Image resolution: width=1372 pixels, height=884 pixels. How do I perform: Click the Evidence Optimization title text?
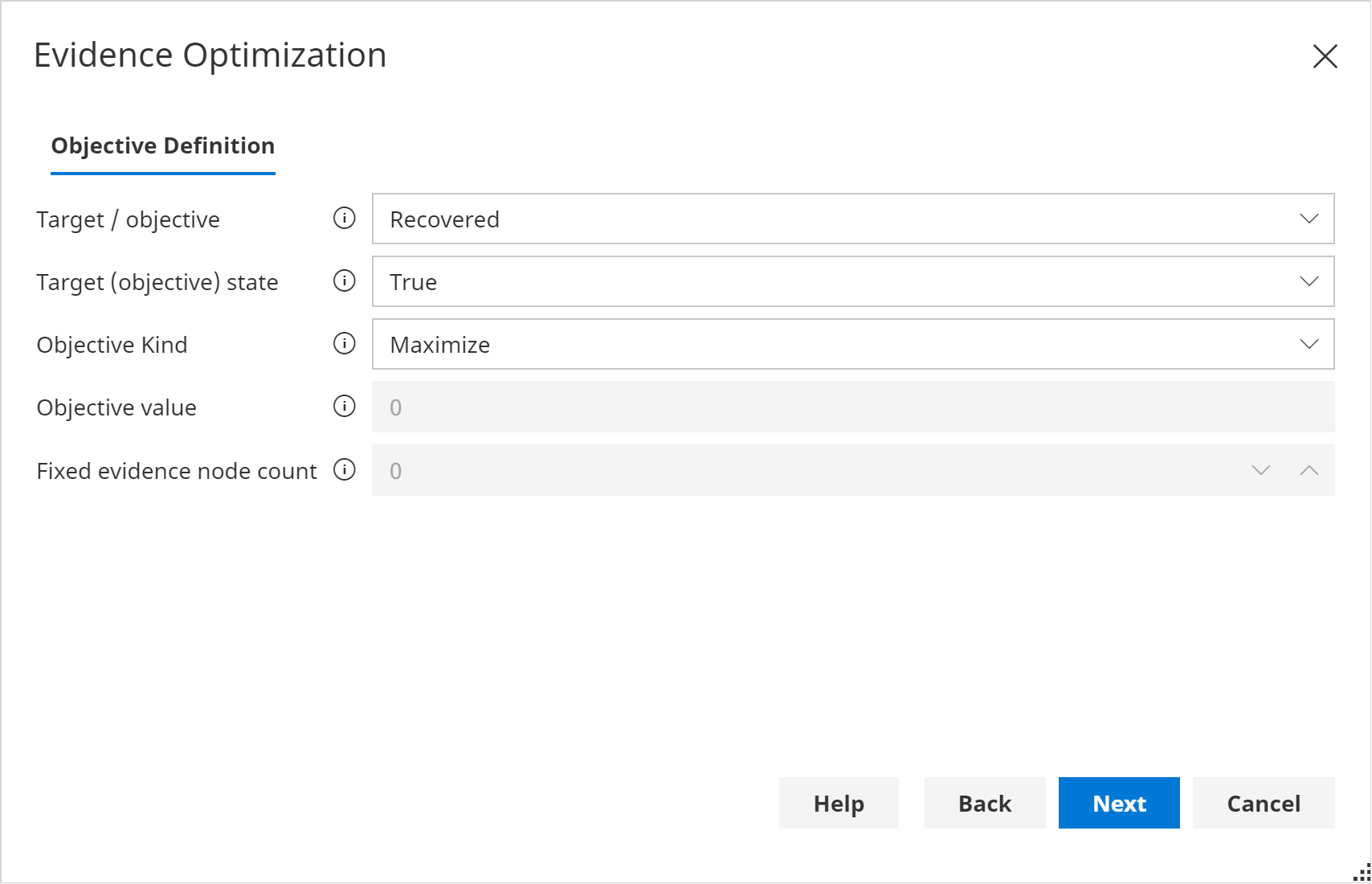210,55
